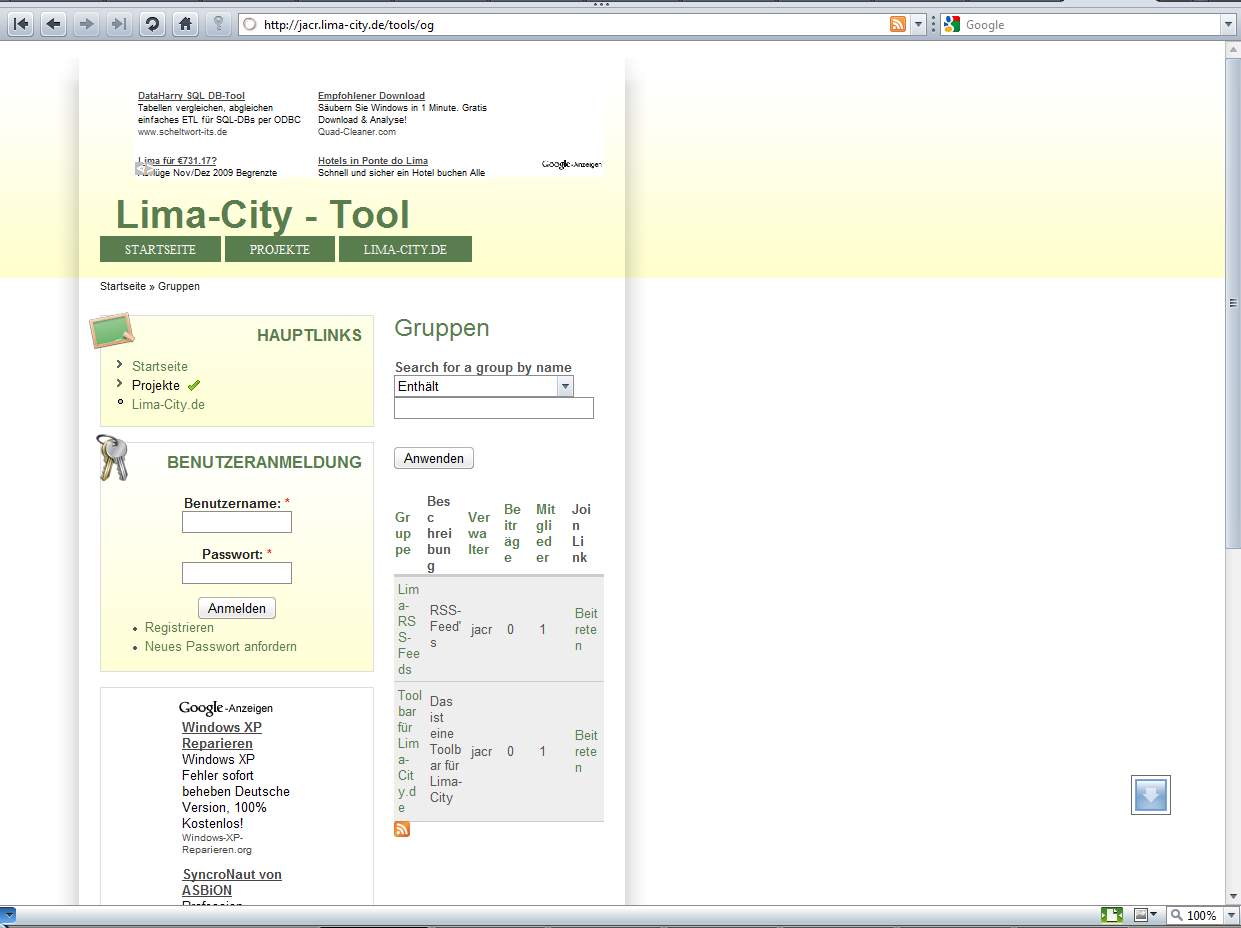Sort table by Verwalter column
This screenshot has width=1241, height=928.
click(479, 533)
